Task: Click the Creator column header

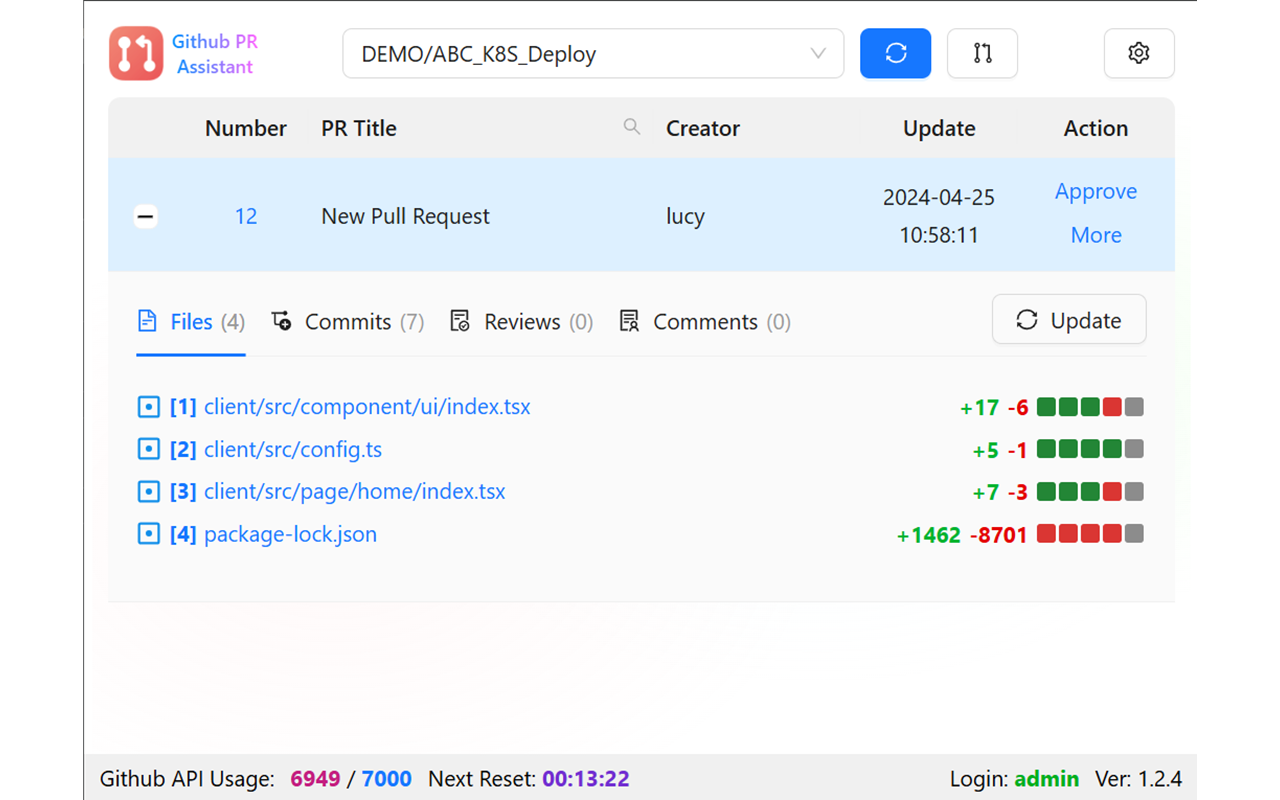Action: click(703, 128)
